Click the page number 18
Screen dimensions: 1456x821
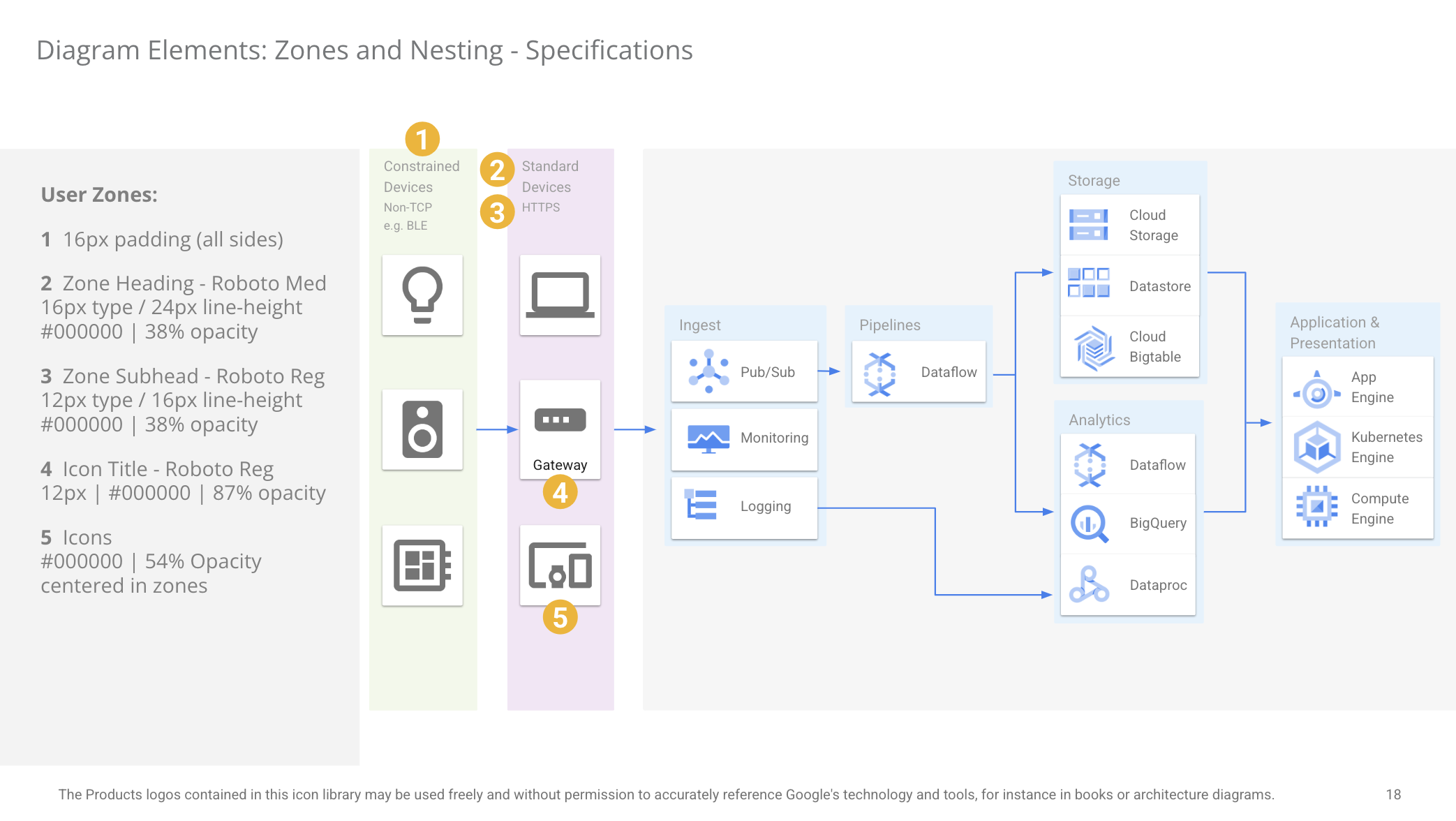[x=1393, y=794]
